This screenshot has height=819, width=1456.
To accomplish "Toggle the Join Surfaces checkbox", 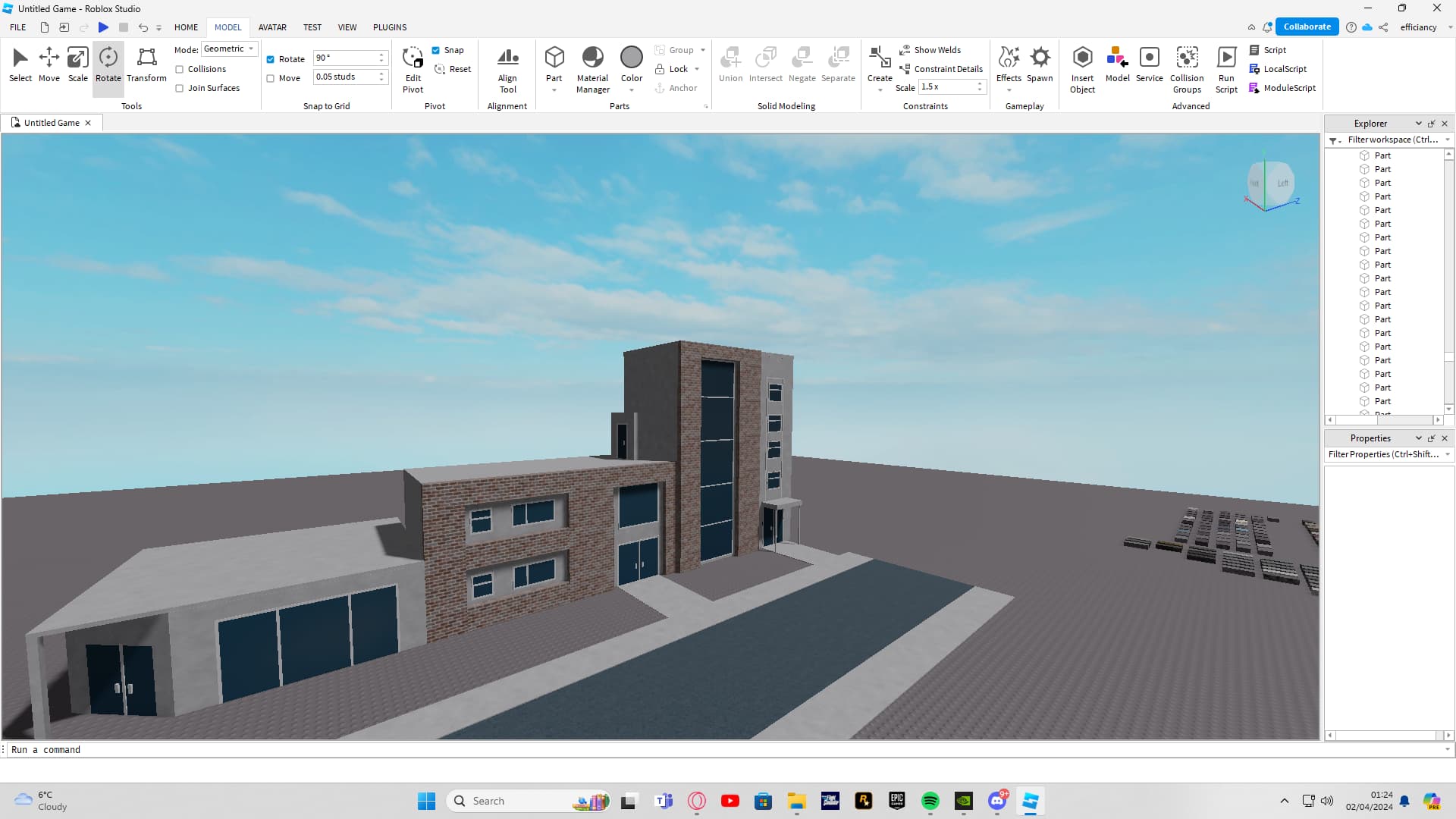I will click(x=180, y=88).
